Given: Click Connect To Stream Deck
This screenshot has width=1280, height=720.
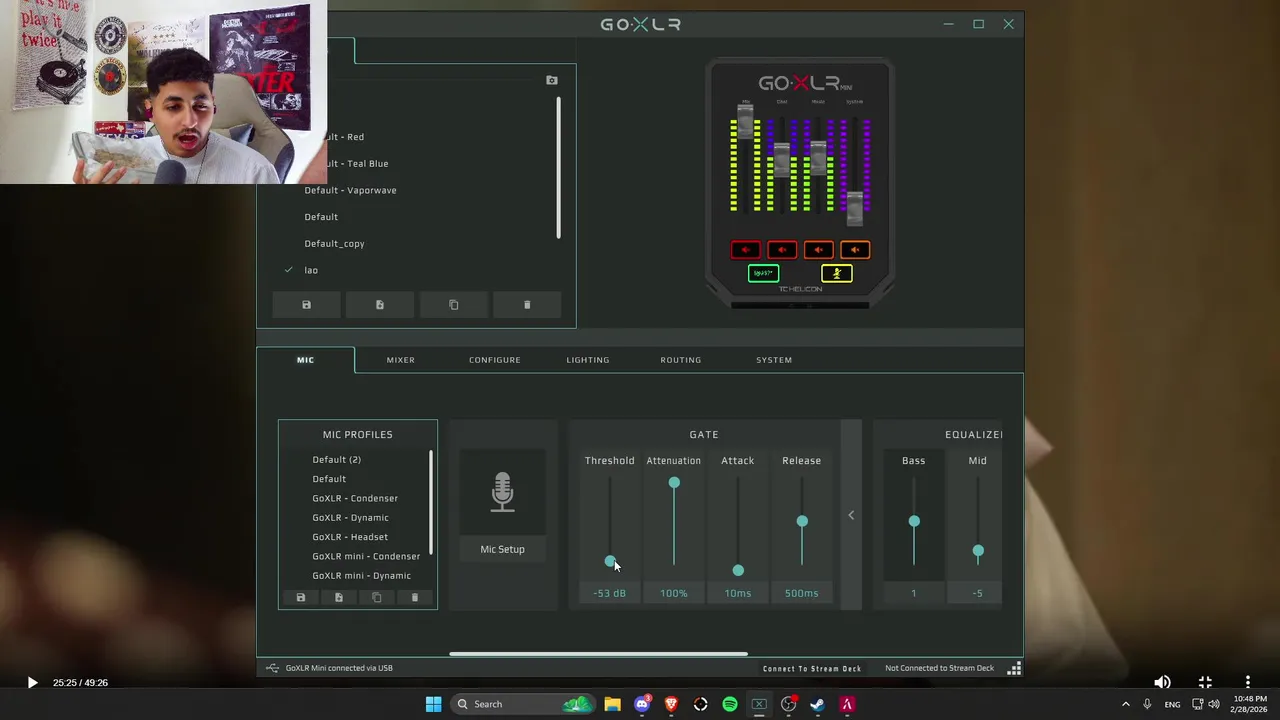Looking at the screenshot, I should [x=812, y=668].
